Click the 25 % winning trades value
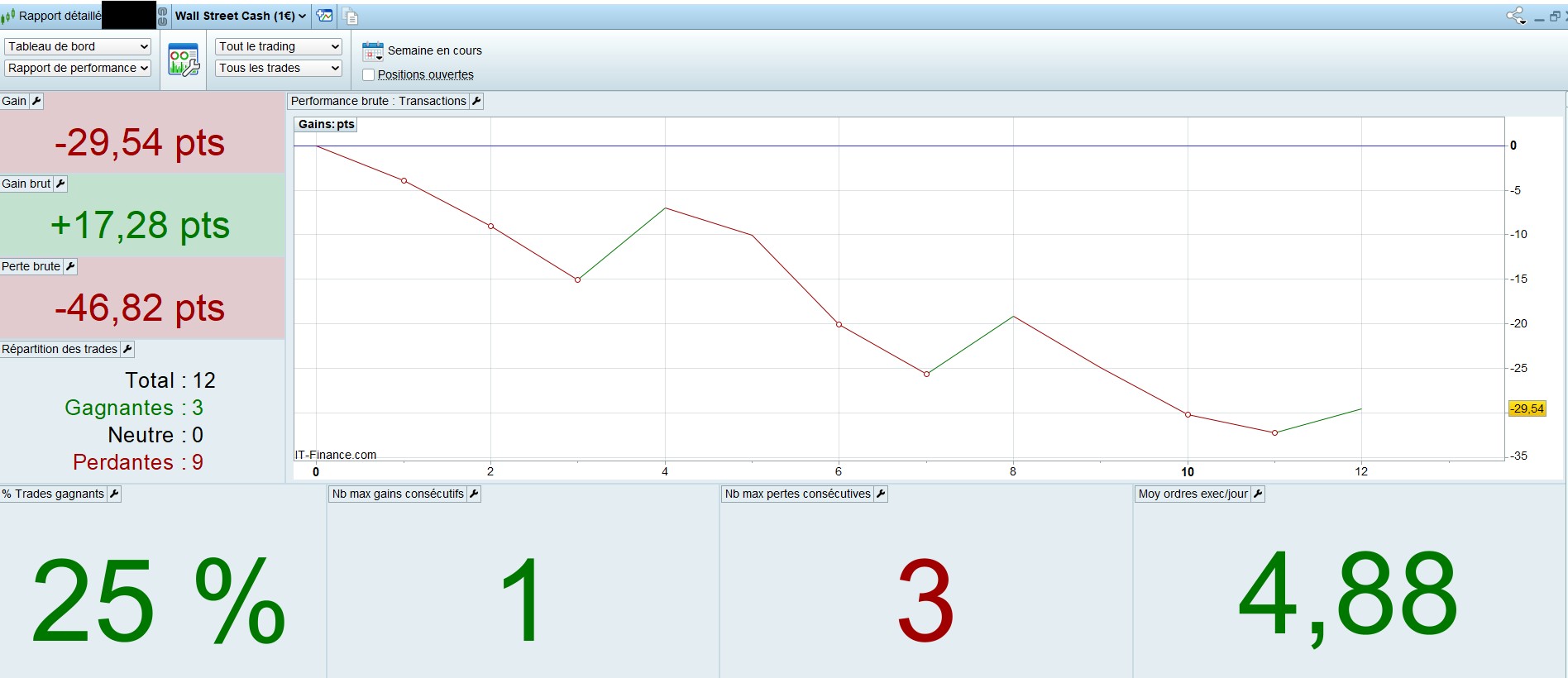1568x678 pixels. coord(159,599)
